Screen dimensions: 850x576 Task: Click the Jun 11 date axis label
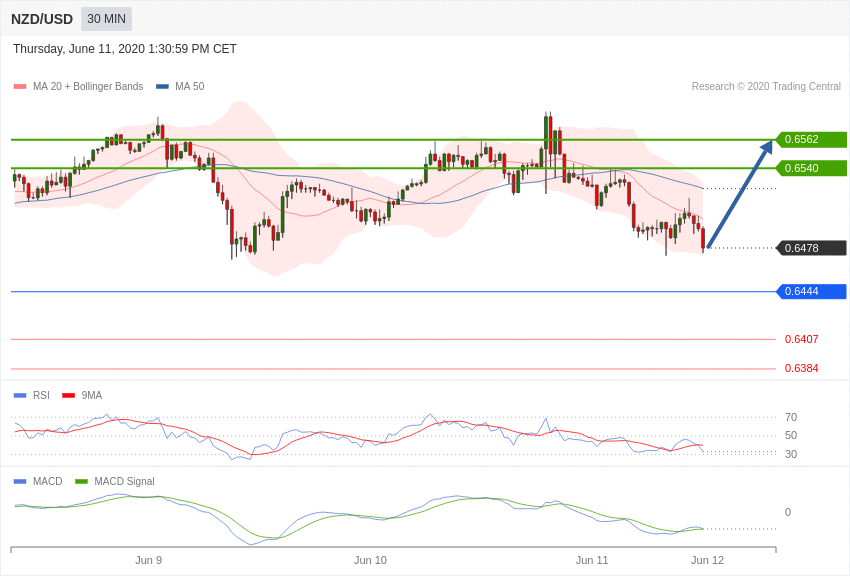pyautogui.click(x=592, y=560)
